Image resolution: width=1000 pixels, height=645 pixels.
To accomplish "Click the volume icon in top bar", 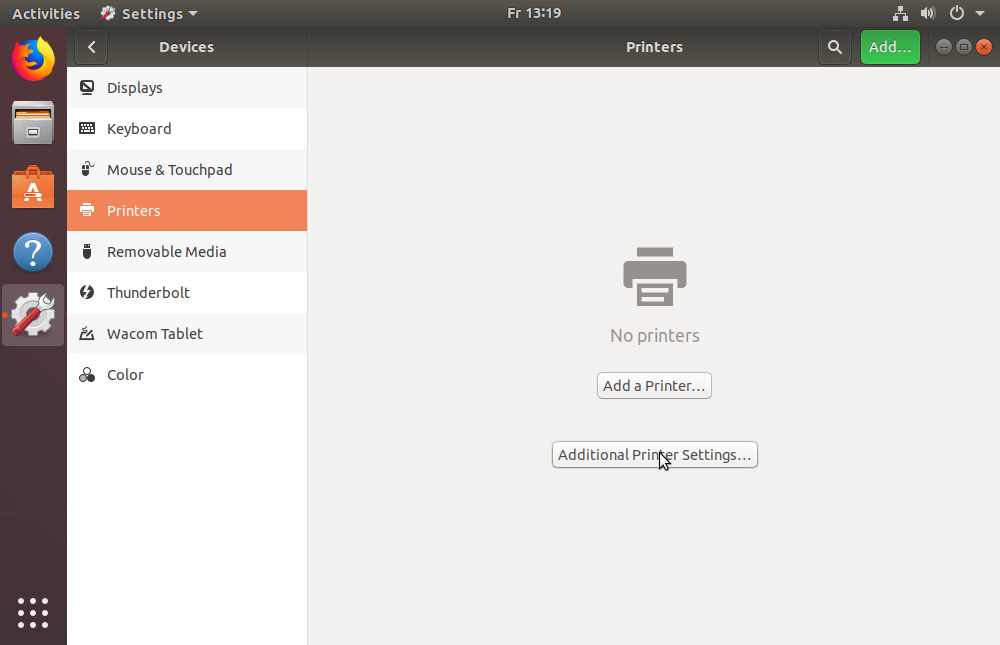I will click(x=928, y=14).
